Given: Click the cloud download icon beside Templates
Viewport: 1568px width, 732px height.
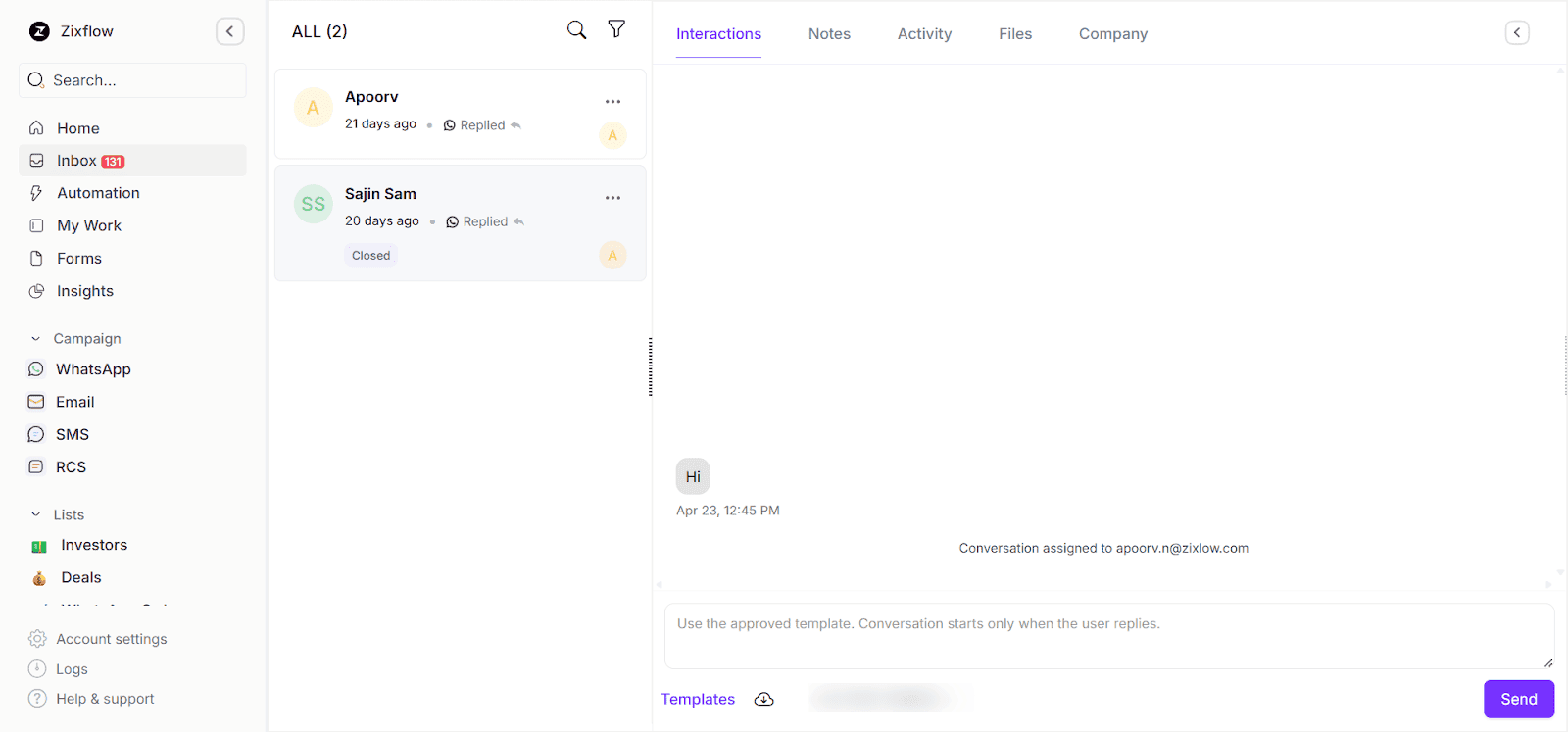Looking at the screenshot, I should (x=763, y=699).
